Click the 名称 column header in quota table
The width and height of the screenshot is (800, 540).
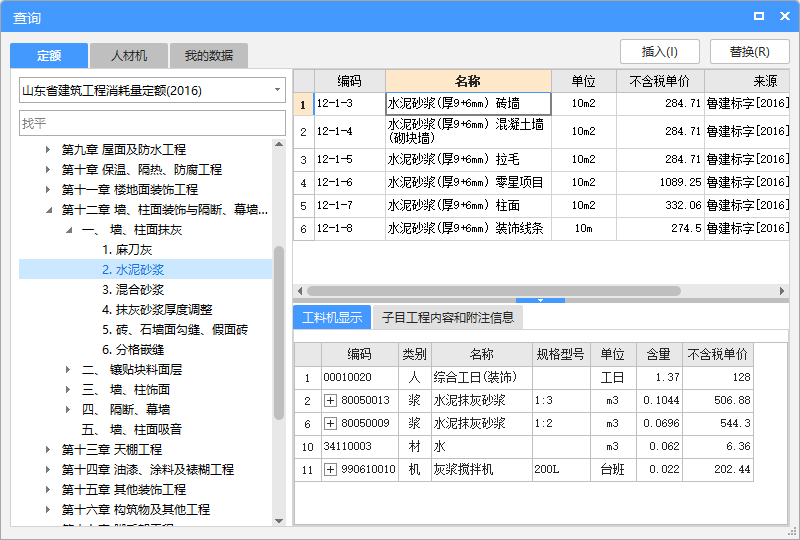click(468, 81)
